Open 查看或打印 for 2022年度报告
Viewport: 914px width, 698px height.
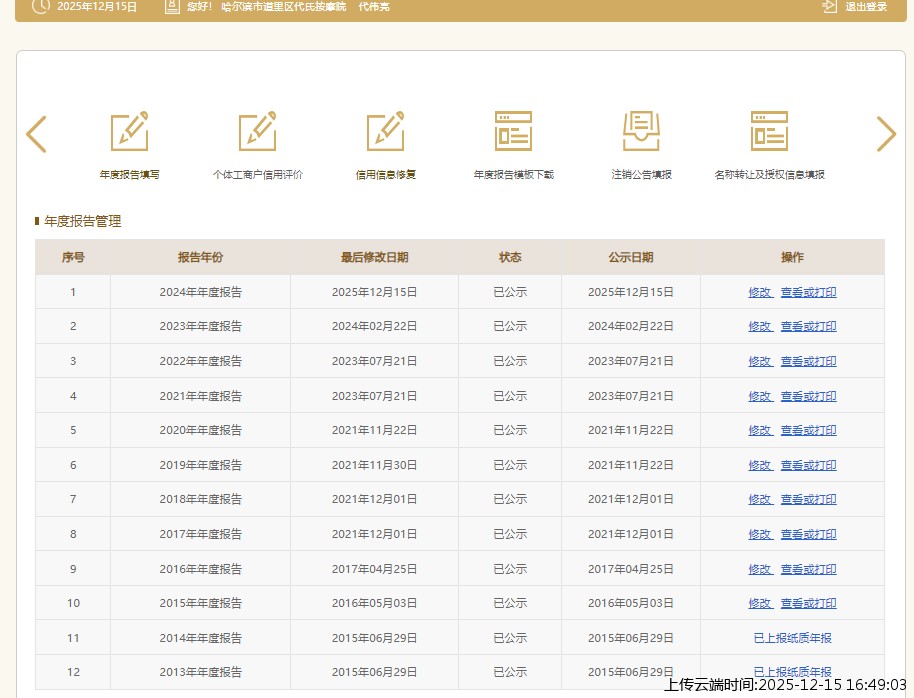click(x=808, y=362)
